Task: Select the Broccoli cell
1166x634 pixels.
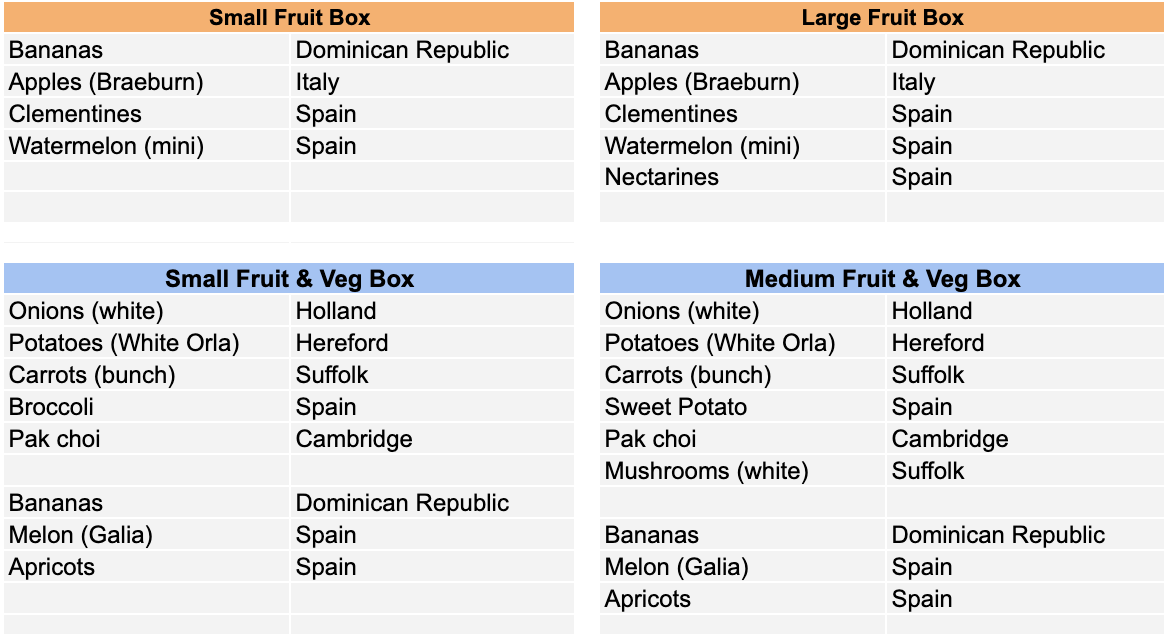Action: point(146,407)
